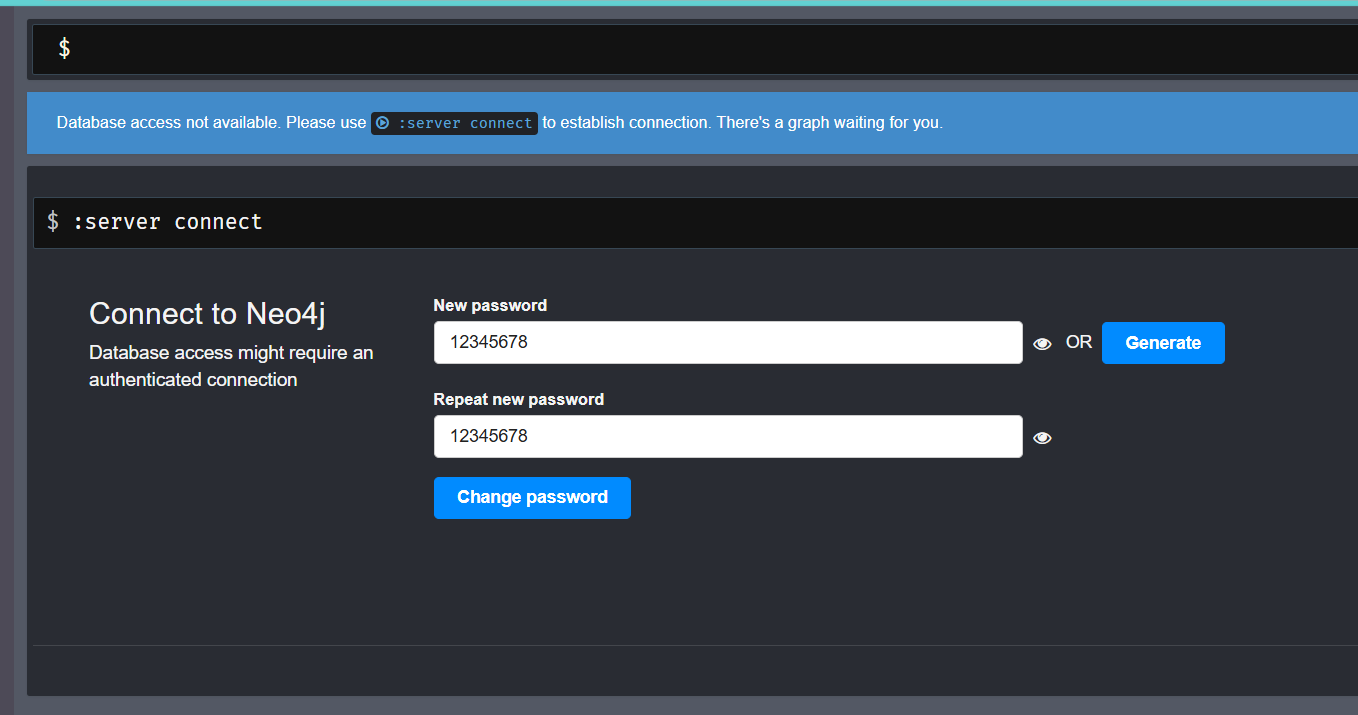
Task: Click into the New password field
Action: [728, 342]
